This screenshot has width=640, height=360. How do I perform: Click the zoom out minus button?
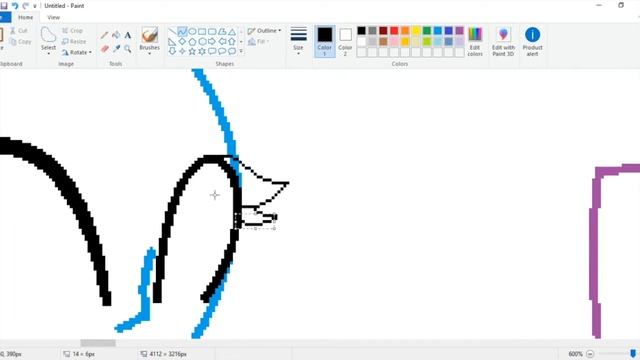pyautogui.click(x=590, y=354)
